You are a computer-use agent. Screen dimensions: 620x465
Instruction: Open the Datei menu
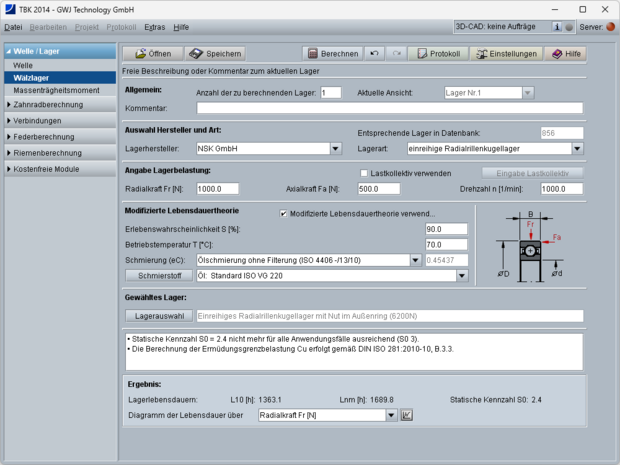pos(14,27)
